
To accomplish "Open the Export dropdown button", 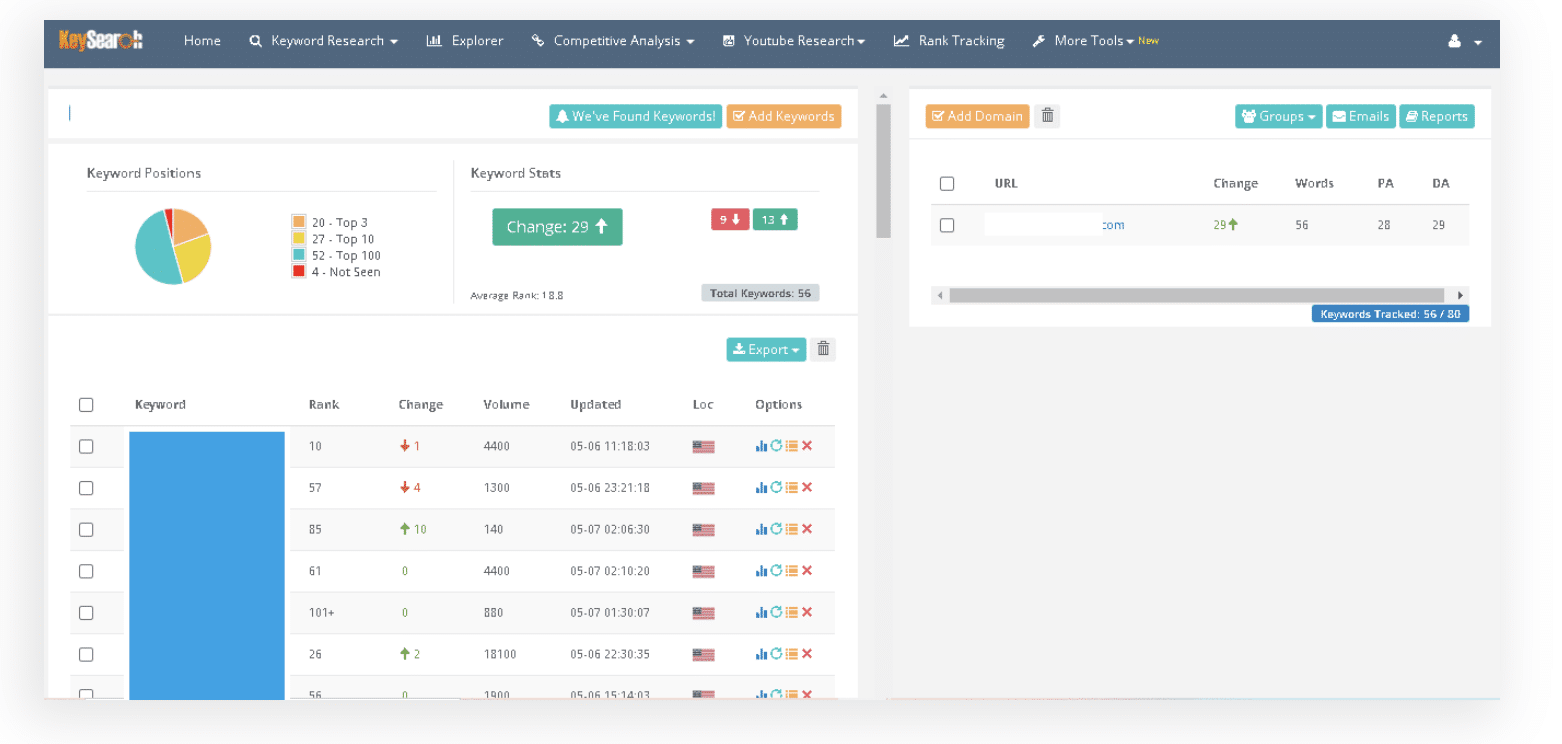I will coord(766,349).
